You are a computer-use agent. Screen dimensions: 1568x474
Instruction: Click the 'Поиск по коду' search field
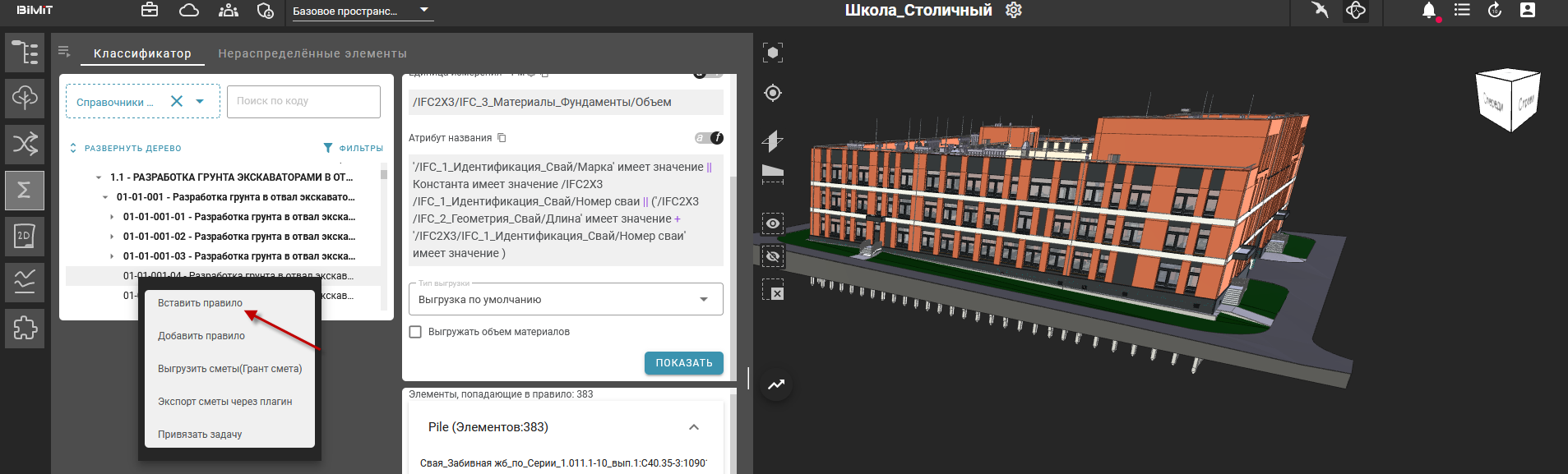tap(303, 101)
